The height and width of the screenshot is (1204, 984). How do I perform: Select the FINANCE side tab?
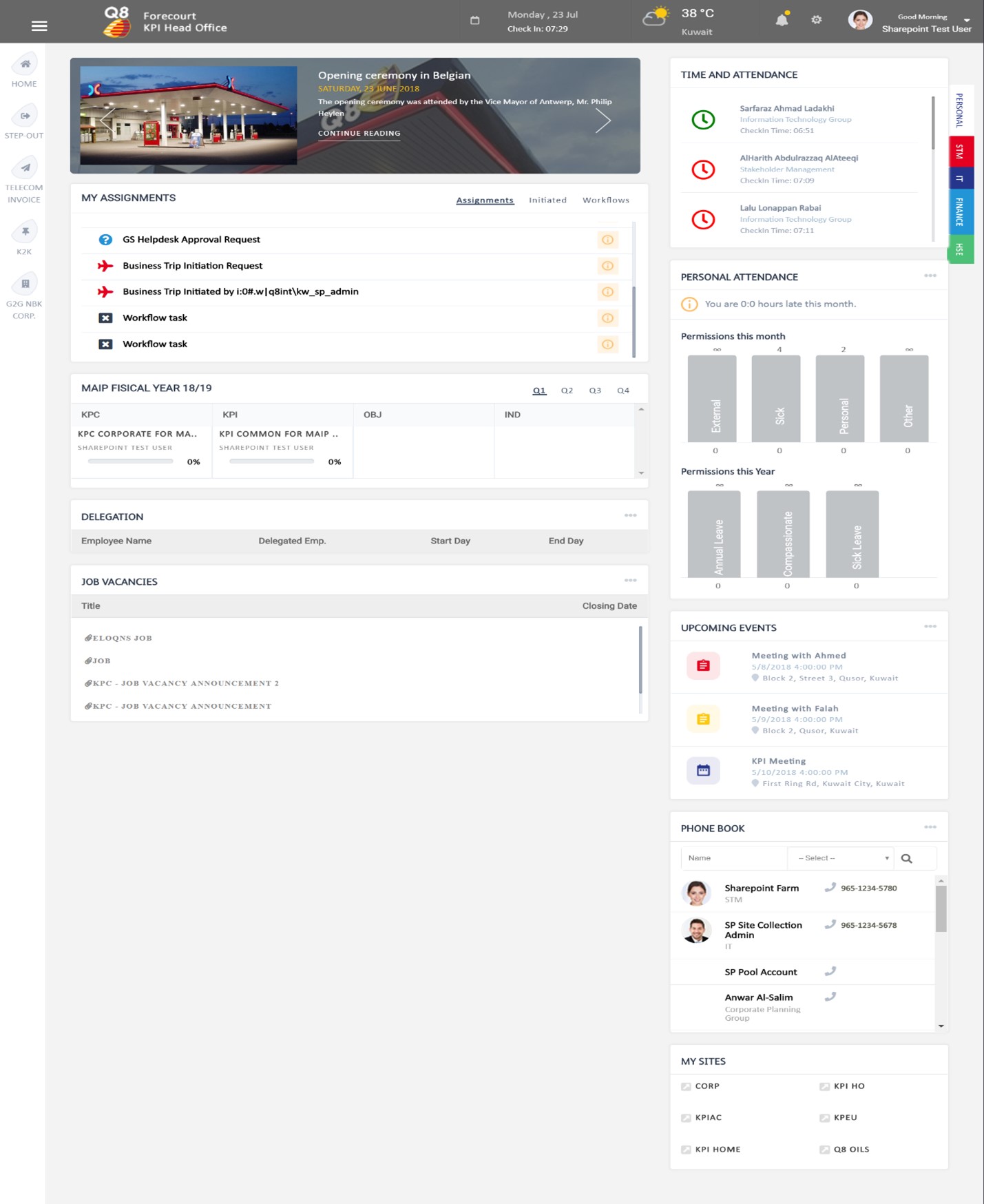[x=961, y=211]
